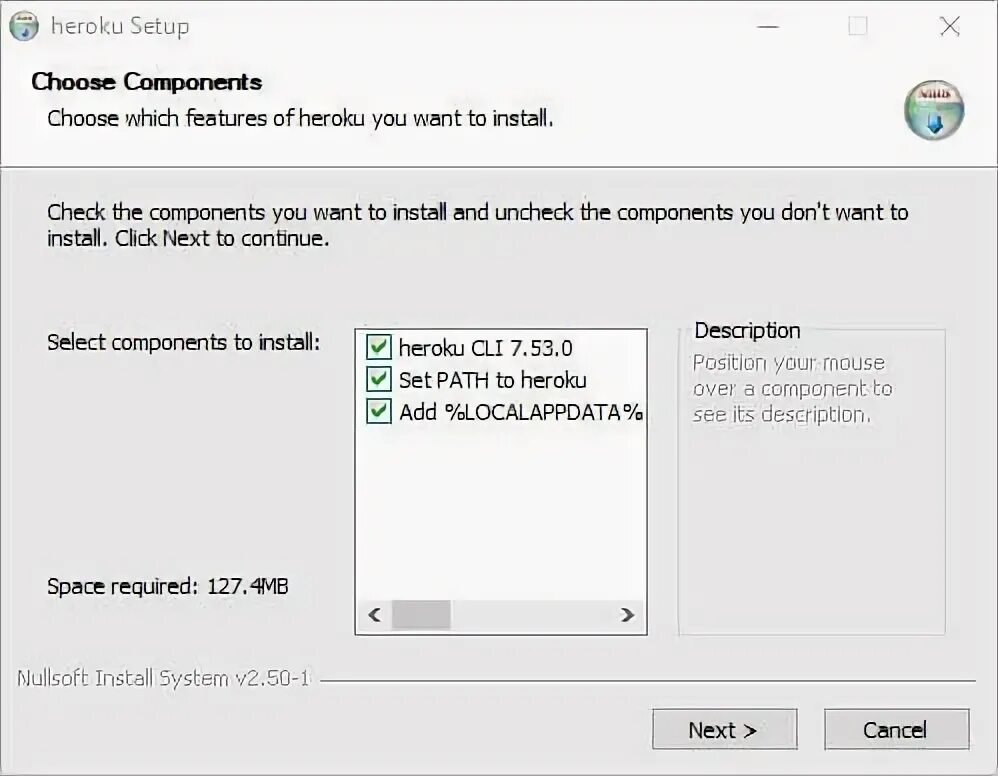Viewport: 998px width, 776px height.
Task: Select the Add %LOCALAPPDATA% component label
Action: (x=520, y=412)
